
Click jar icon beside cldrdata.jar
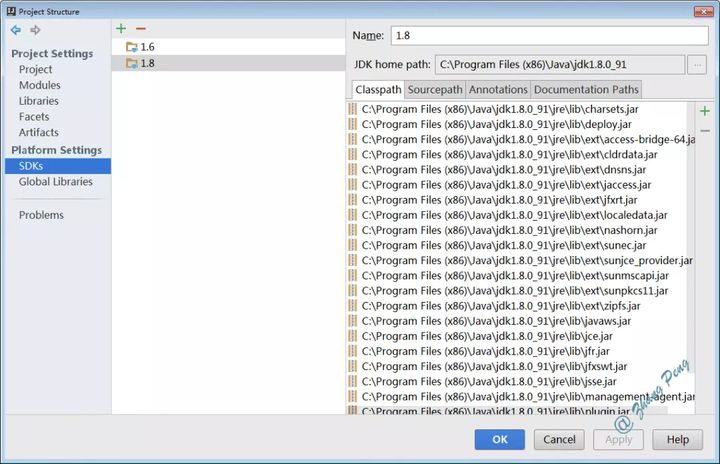click(x=353, y=154)
